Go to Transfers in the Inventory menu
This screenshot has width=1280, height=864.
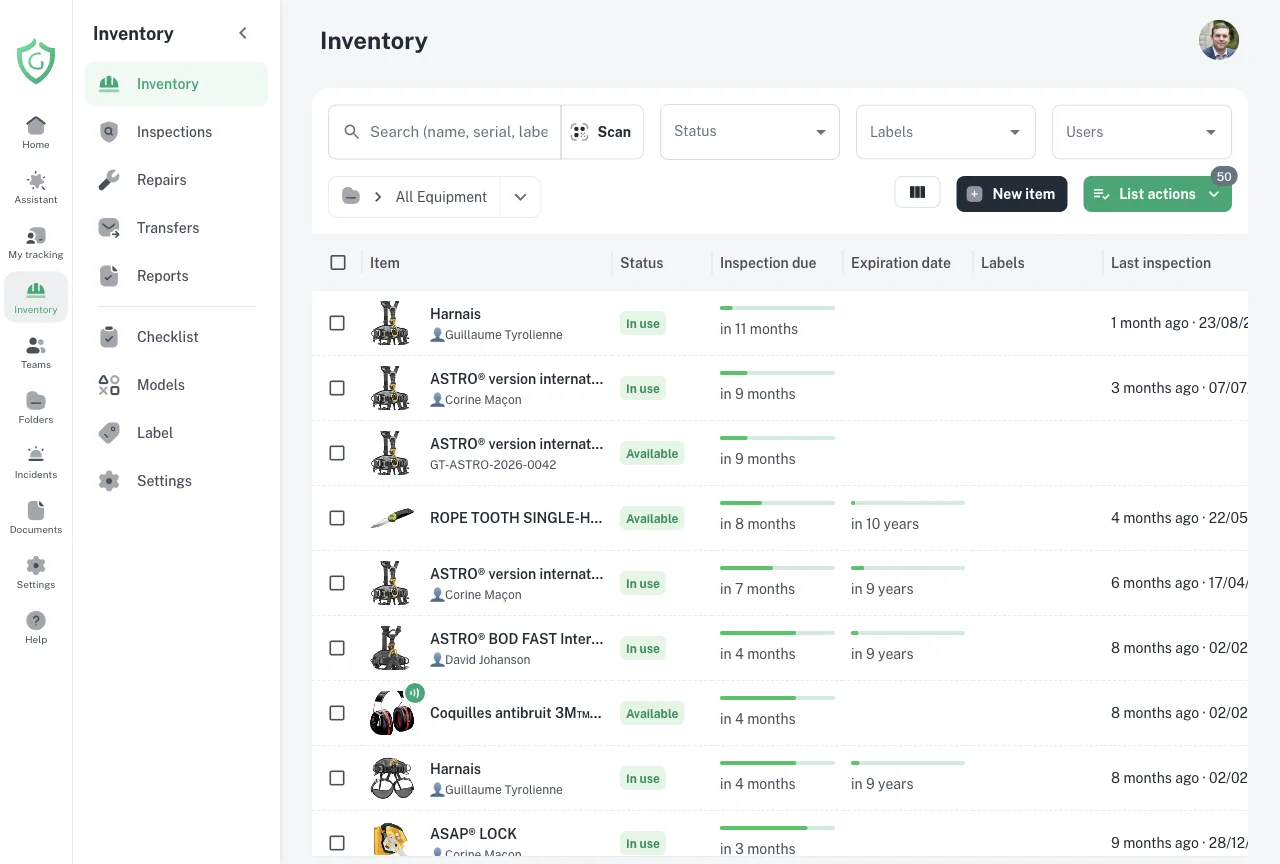[176, 228]
